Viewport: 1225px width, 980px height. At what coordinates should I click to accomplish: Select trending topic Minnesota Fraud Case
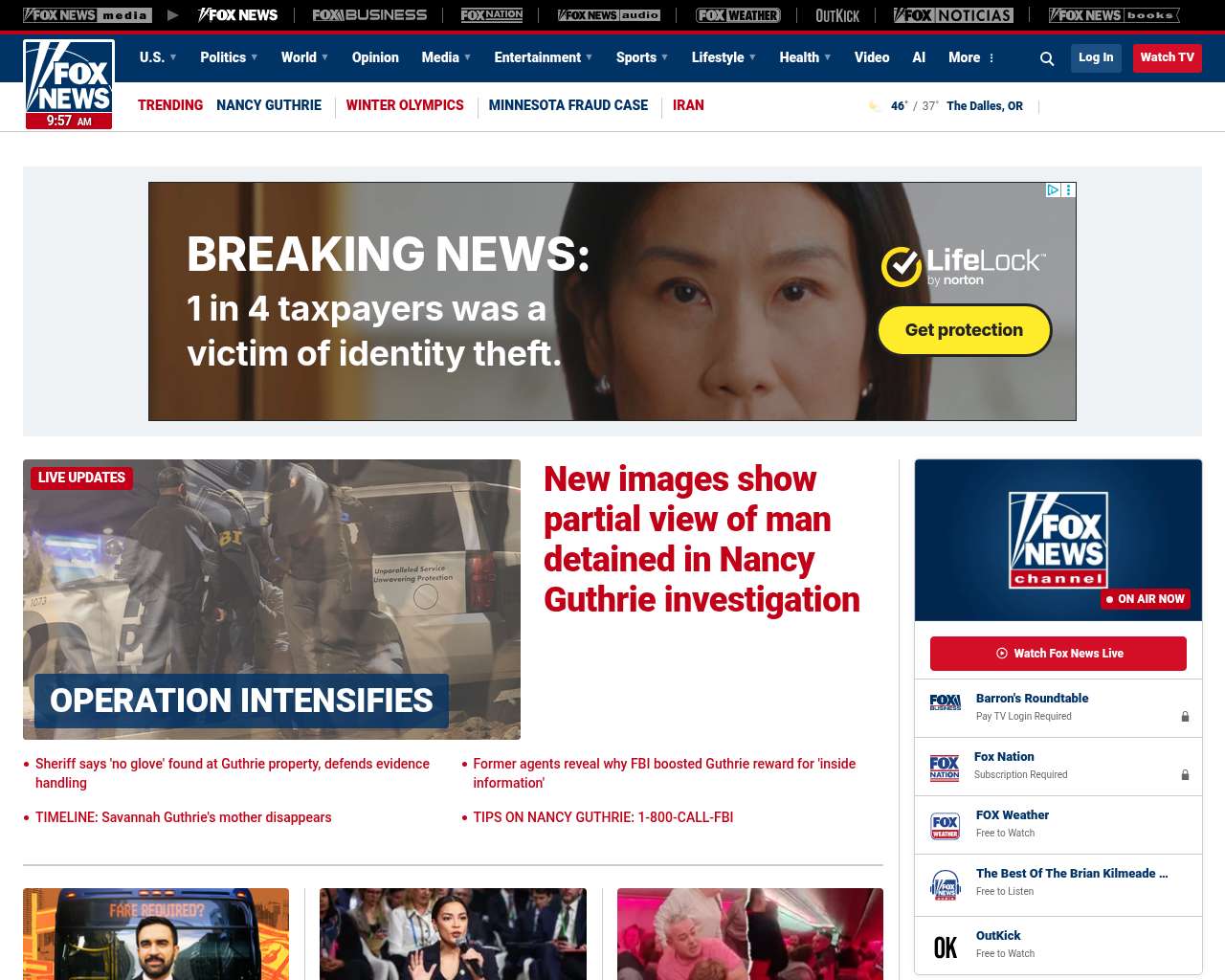pos(568,105)
